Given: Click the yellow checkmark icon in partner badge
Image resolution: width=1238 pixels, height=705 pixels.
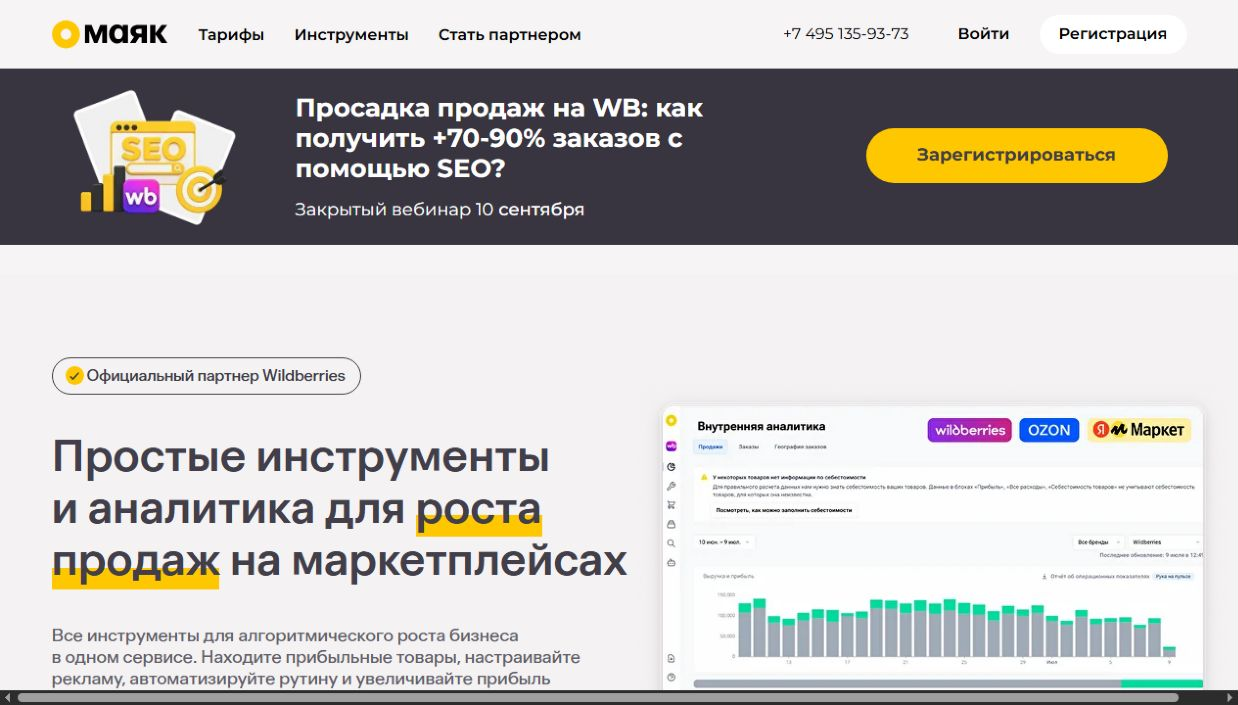Looking at the screenshot, I should [x=74, y=376].
